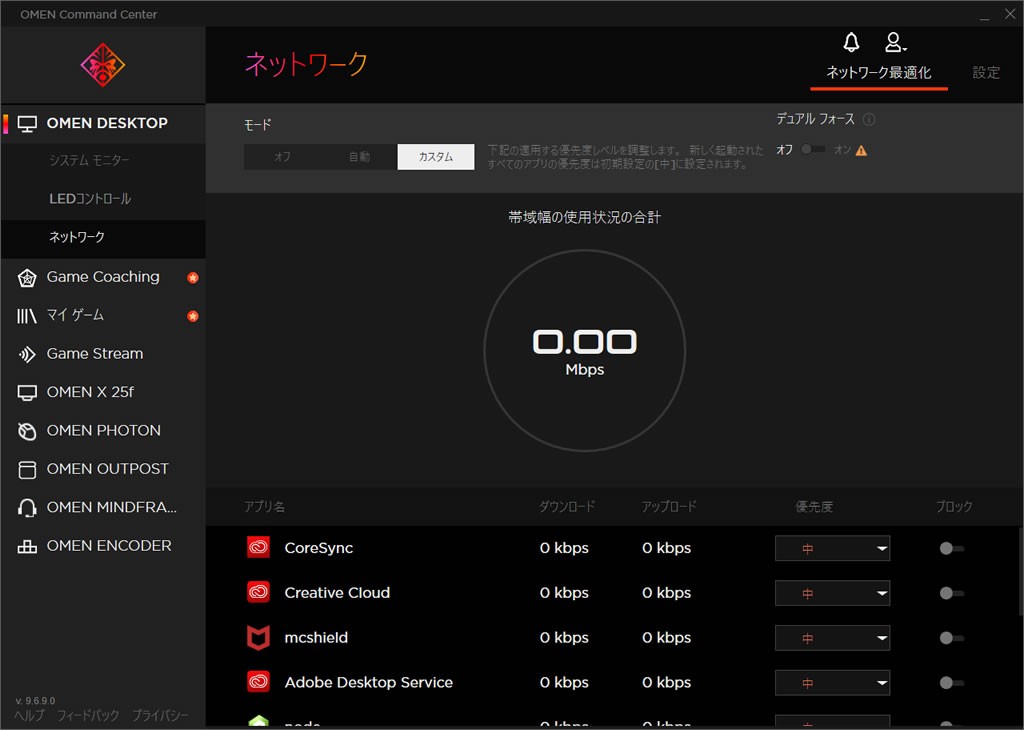Open priority dropdown for Creative Cloud
Image resolution: width=1024 pixels, height=730 pixels.
(x=833, y=594)
